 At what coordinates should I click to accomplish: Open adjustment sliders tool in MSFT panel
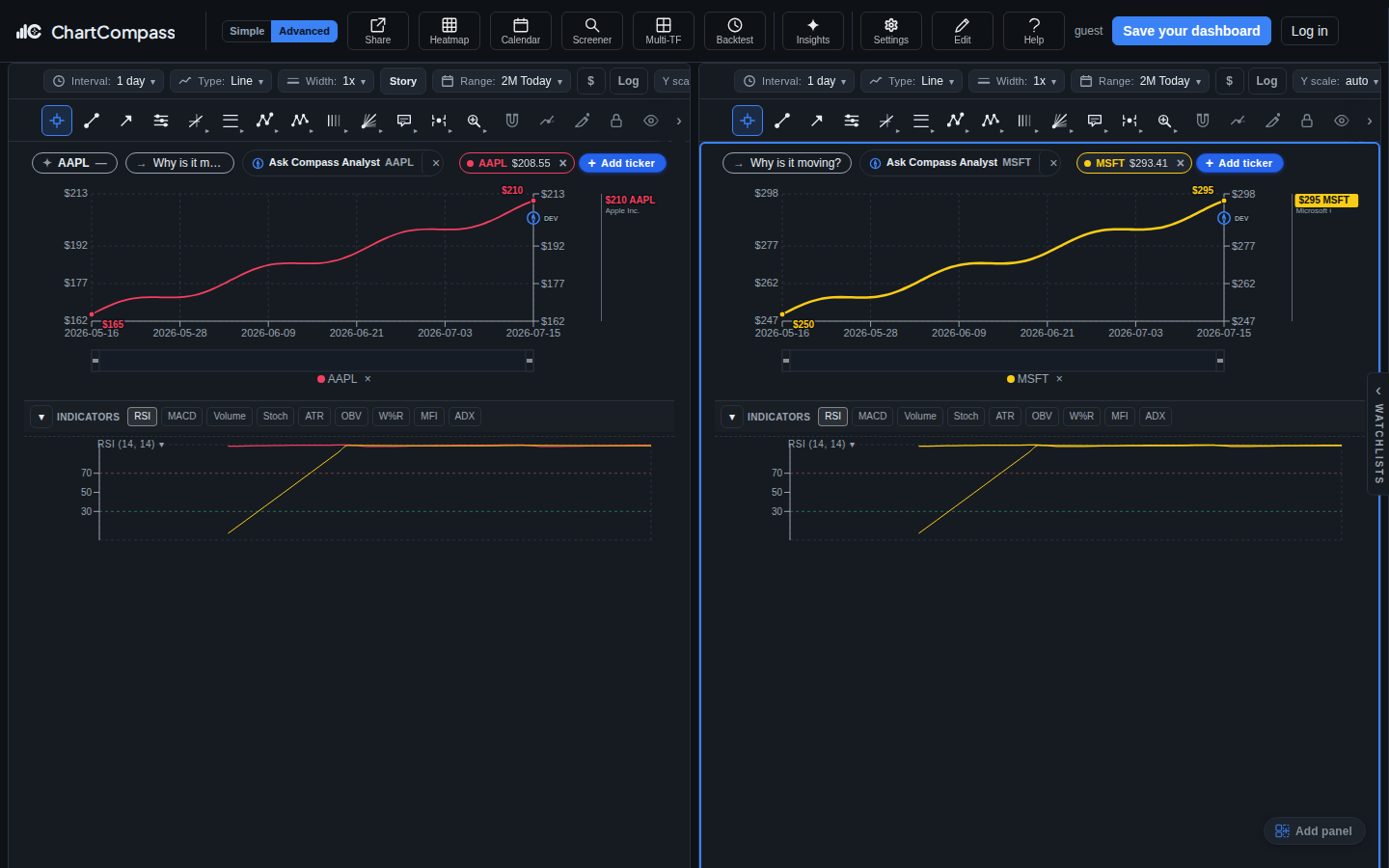(x=852, y=121)
